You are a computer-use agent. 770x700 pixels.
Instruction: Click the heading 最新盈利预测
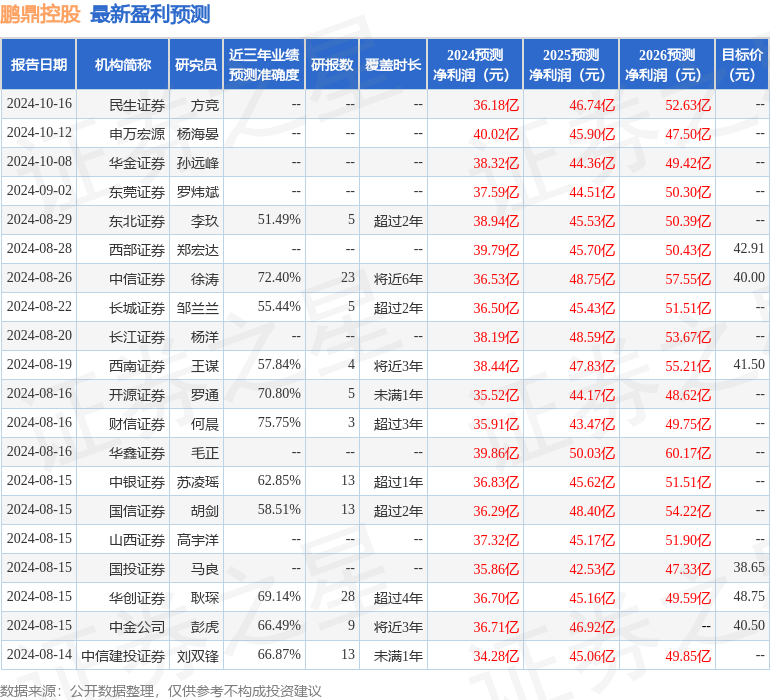point(150,14)
